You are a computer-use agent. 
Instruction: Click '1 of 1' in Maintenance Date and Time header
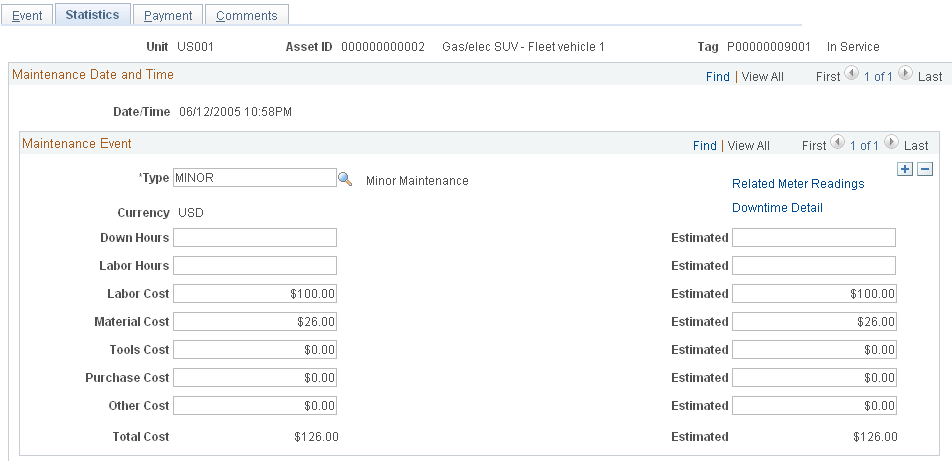879,77
